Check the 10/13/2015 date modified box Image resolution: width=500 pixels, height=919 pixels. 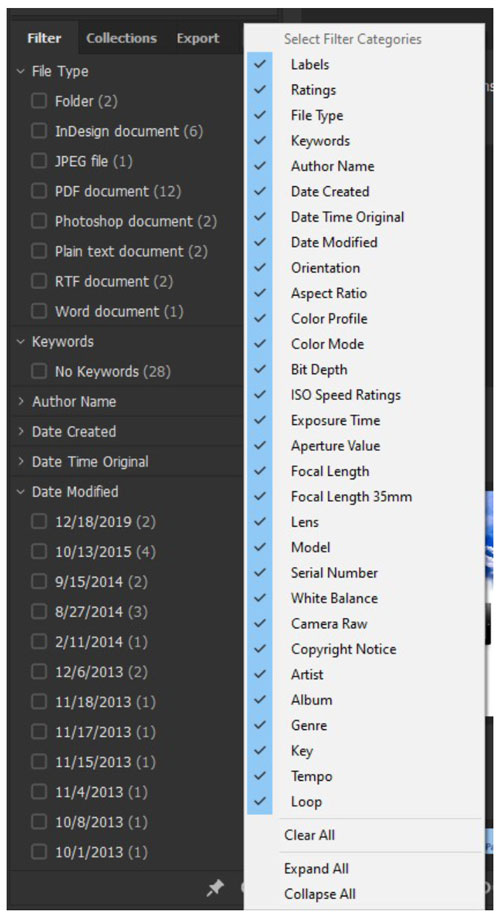point(39,552)
